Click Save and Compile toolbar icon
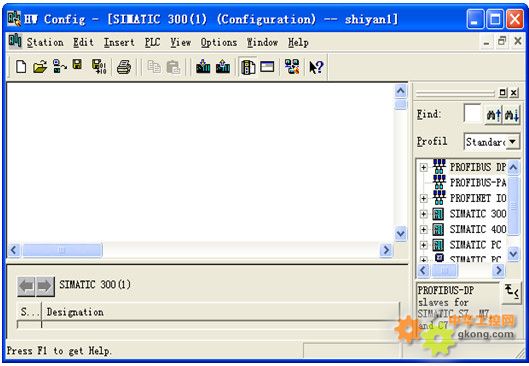 (x=99, y=67)
